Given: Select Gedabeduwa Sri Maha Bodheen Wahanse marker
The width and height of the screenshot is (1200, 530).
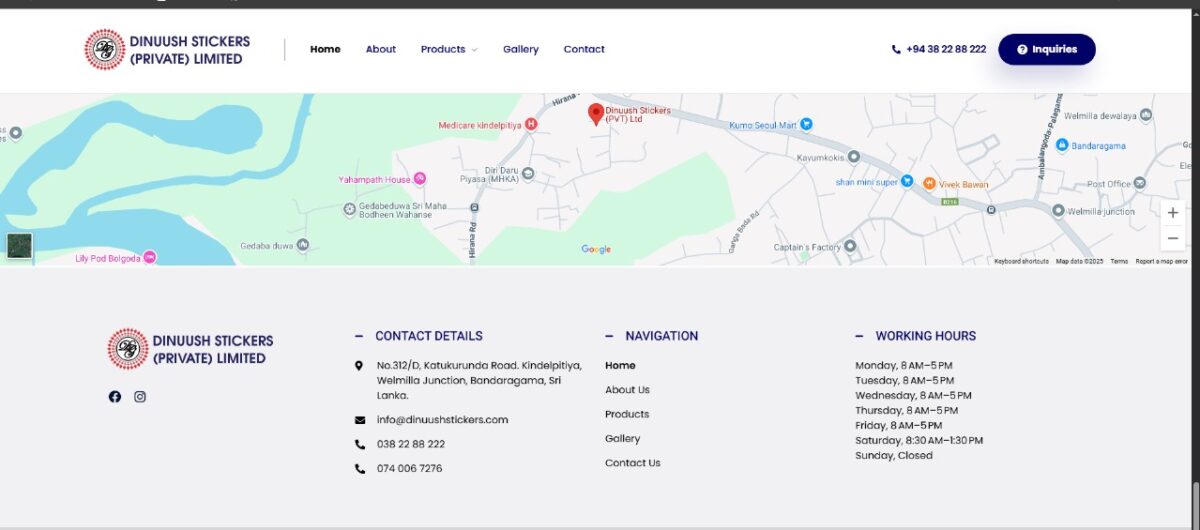Looking at the screenshot, I should pos(349,209).
